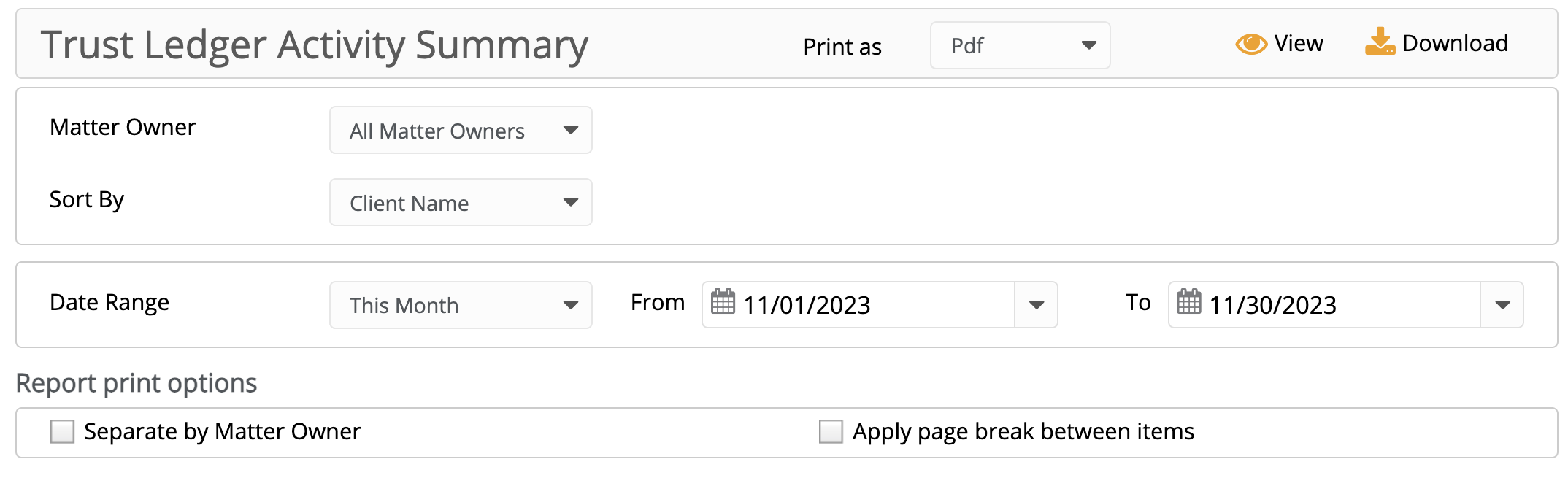Click the Separate by Matter Owner label

[223, 432]
